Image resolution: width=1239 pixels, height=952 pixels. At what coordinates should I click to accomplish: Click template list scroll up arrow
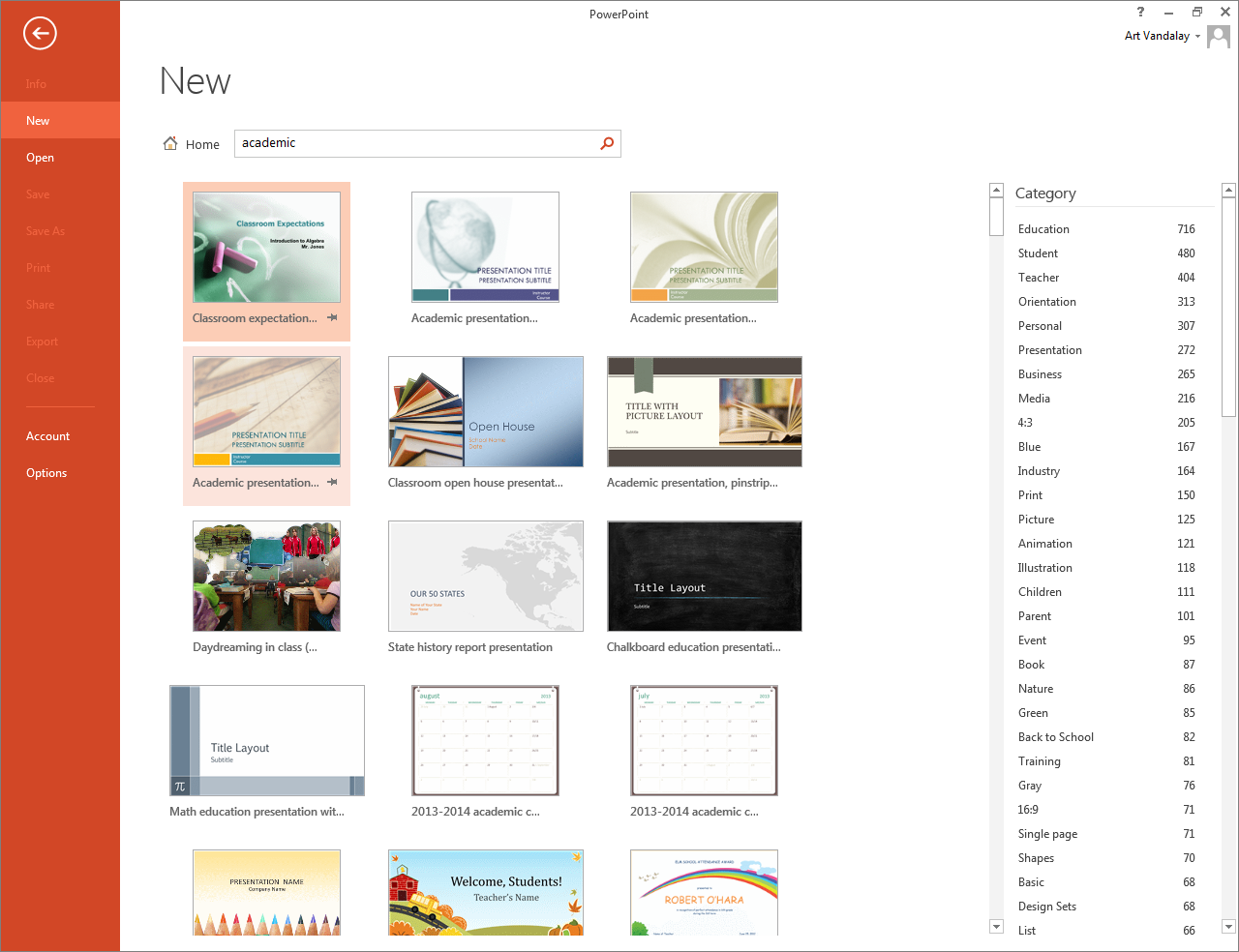coord(996,190)
